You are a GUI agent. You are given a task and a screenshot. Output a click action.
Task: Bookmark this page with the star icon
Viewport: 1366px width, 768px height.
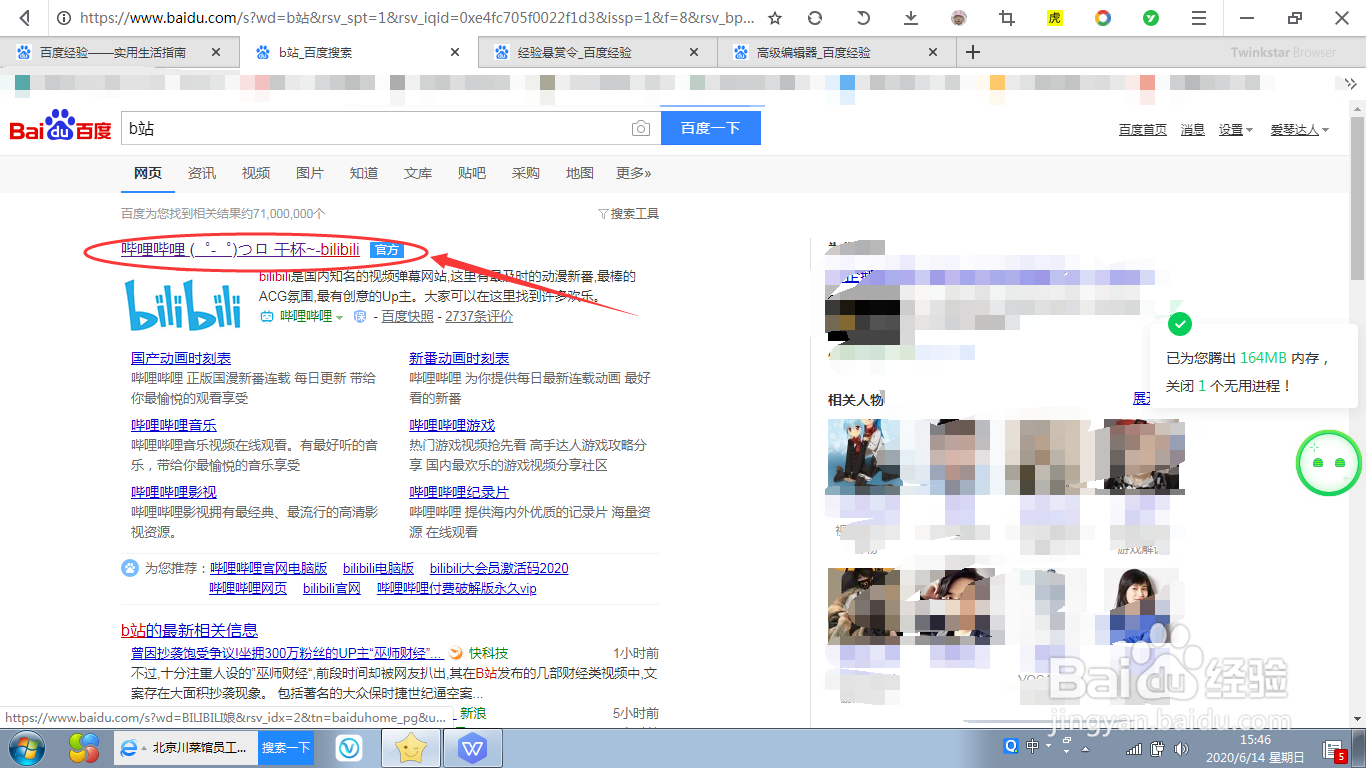pyautogui.click(x=775, y=18)
